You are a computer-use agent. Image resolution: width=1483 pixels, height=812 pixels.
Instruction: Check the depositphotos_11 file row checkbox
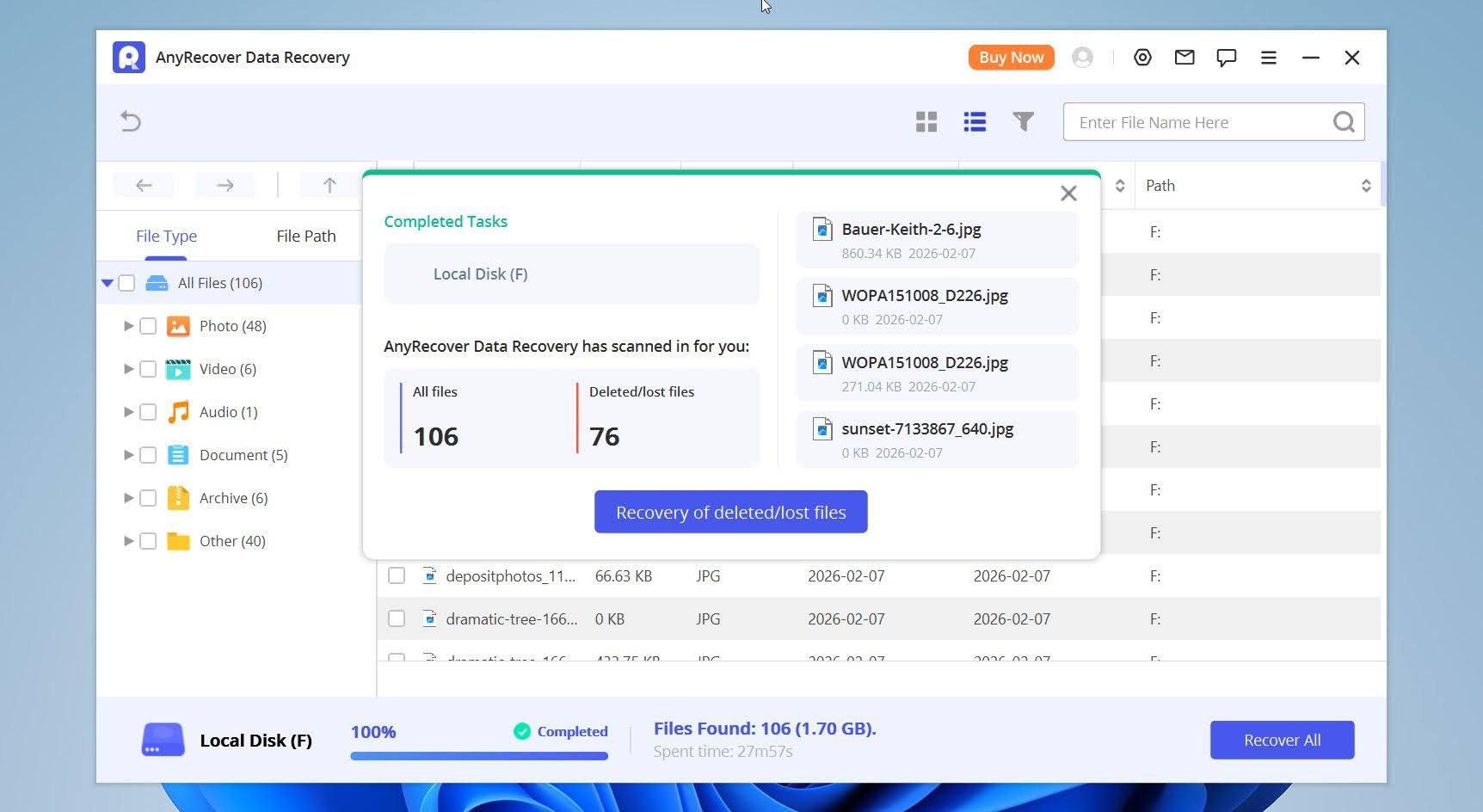(397, 575)
